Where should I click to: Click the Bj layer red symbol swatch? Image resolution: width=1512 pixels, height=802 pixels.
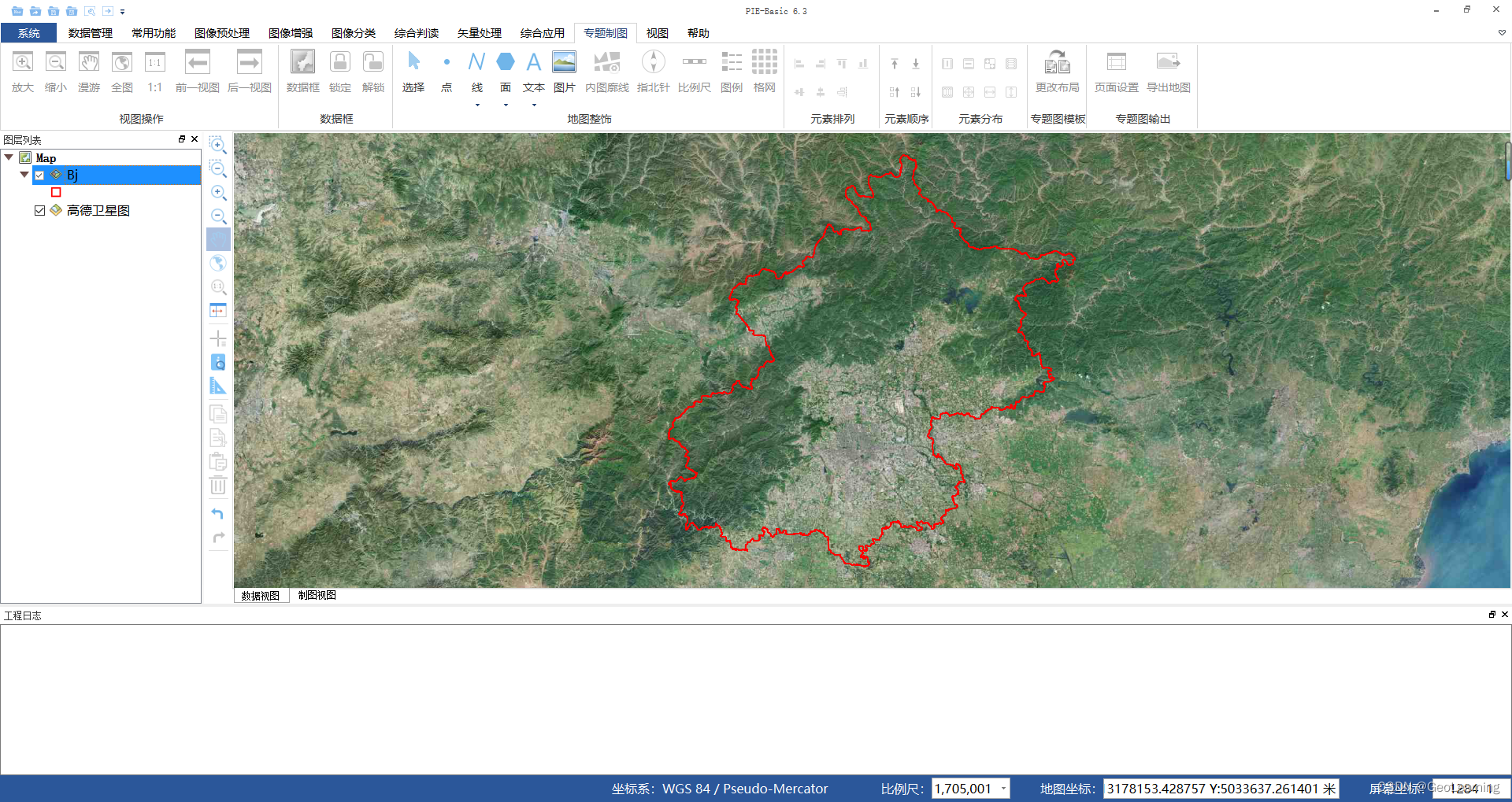point(56,192)
